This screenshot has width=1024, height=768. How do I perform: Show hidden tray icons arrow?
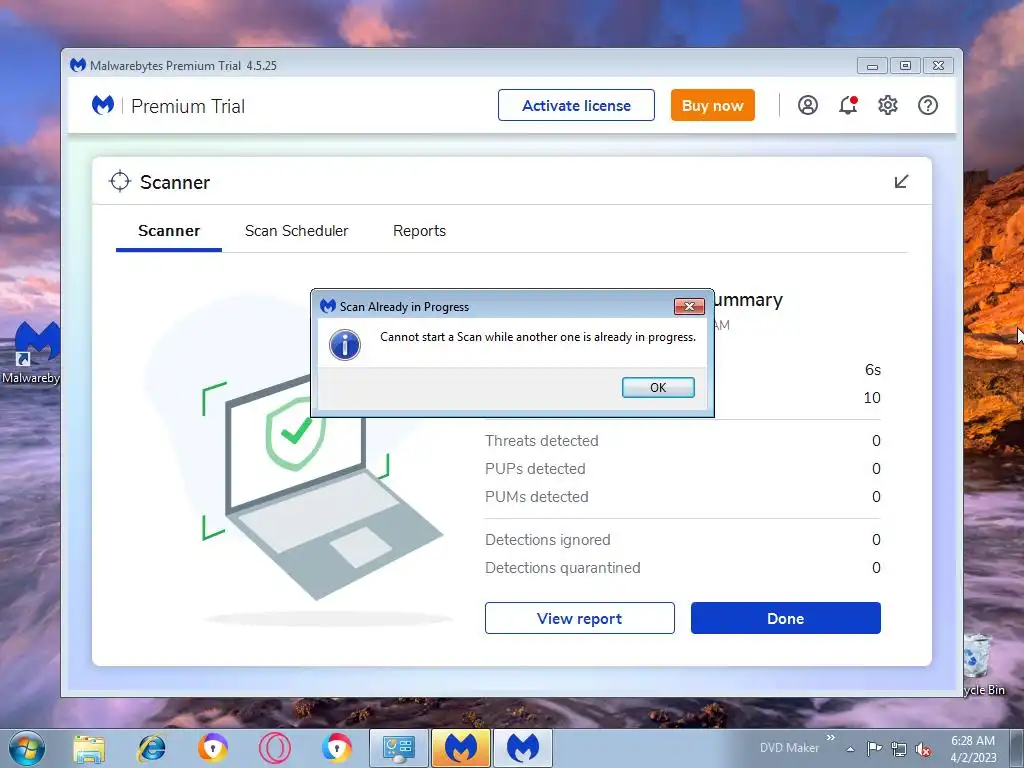point(850,749)
